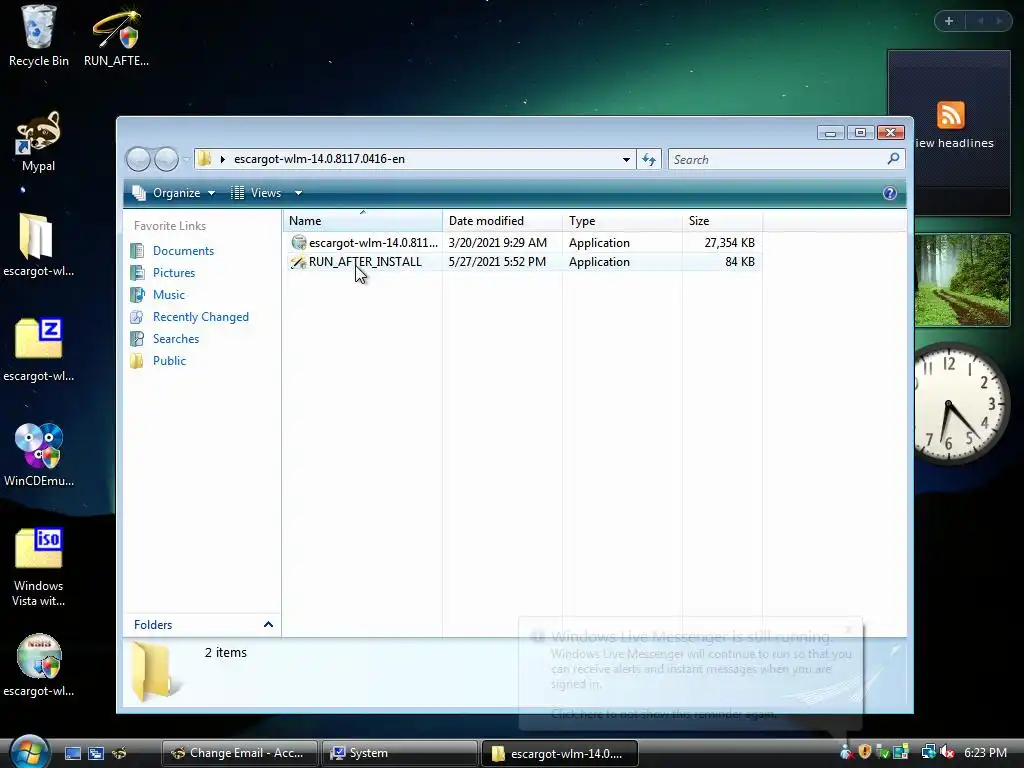1024x768 pixels.
Task: Click the volume muted tray icon
Action: pos(947,752)
